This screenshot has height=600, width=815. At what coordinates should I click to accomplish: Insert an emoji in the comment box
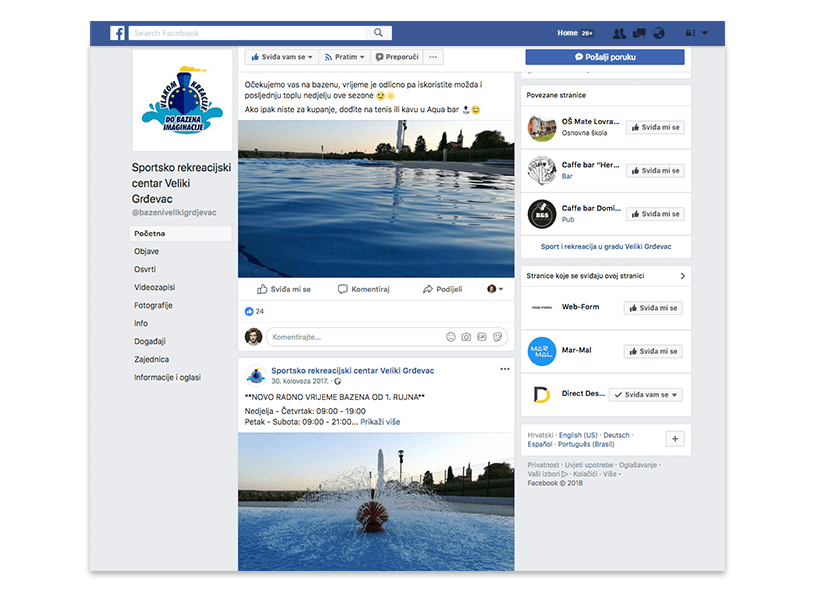[x=451, y=337]
